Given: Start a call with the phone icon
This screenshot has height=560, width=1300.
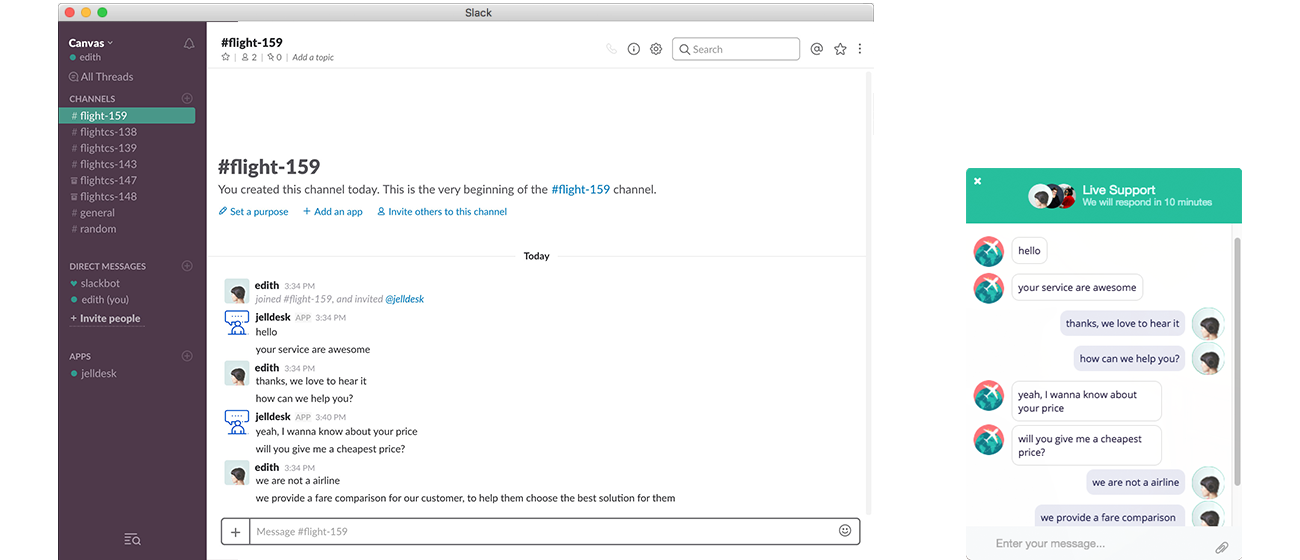Looking at the screenshot, I should [611, 49].
